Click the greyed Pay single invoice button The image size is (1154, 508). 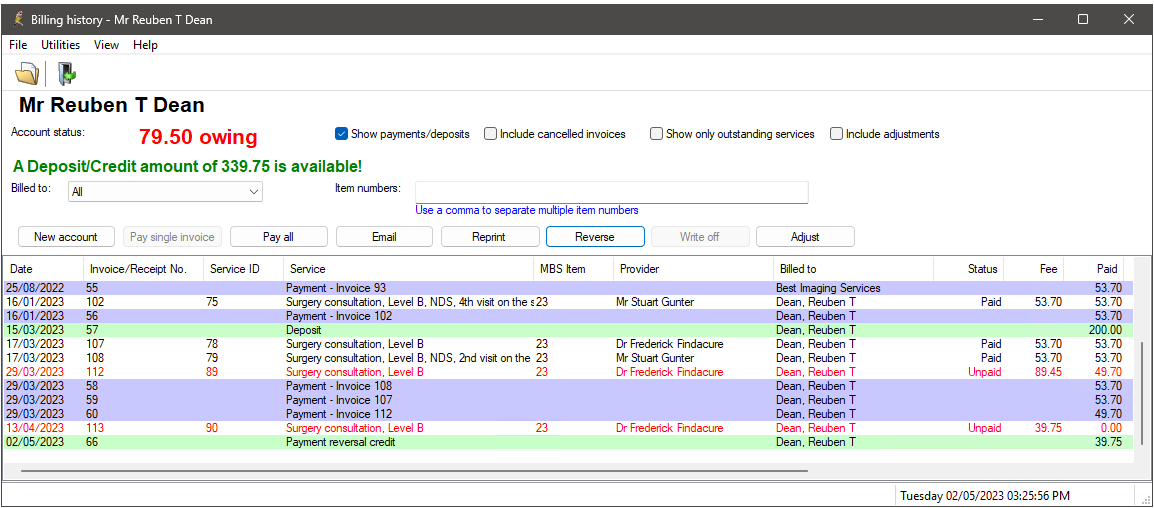(x=172, y=236)
